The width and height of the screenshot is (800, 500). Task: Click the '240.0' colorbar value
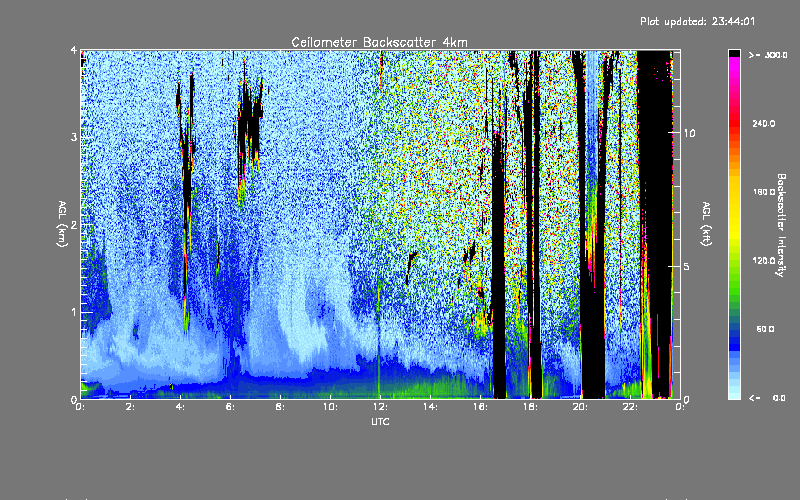(763, 124)
